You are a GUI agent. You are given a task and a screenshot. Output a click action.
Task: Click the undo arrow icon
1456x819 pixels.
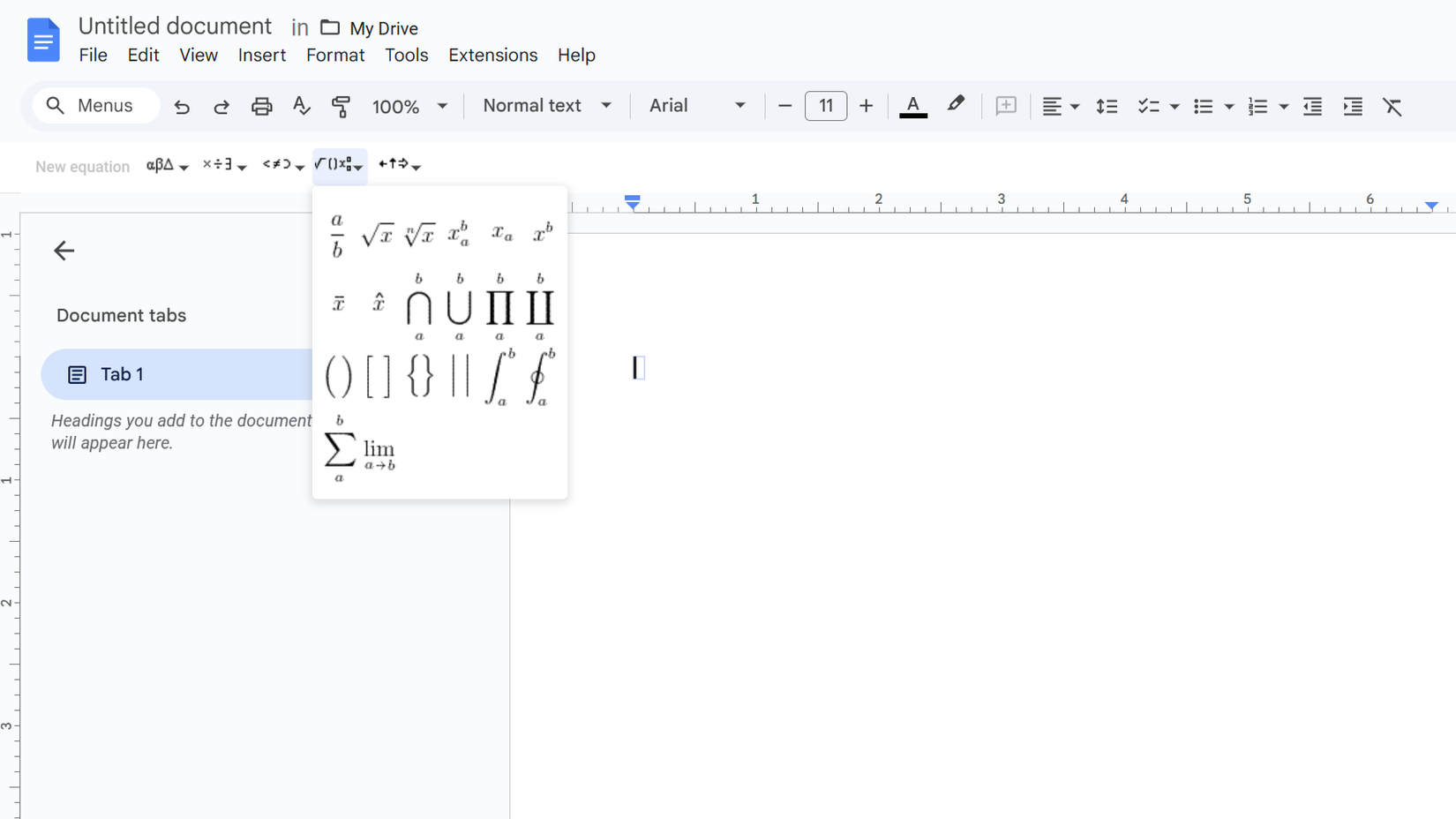(x=182, y=107)
